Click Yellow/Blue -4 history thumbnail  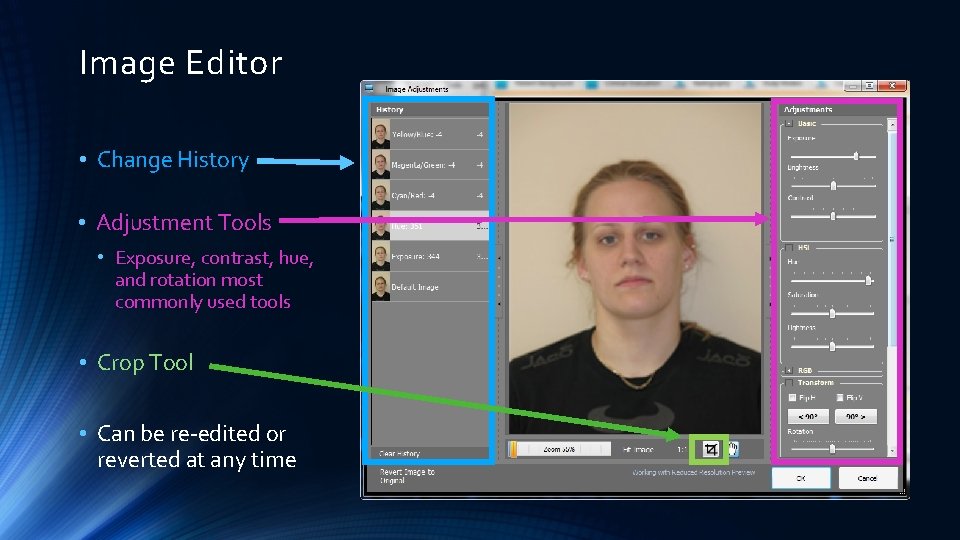380,134
